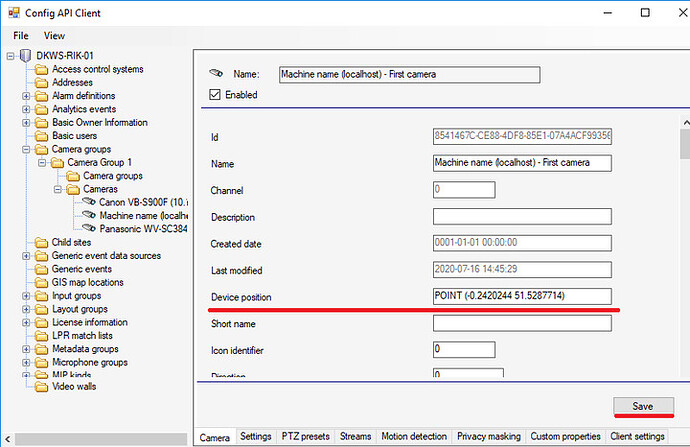Screen dimensions: 690x447
Task: Open the Access control systems folder icon
Action: 41,69
